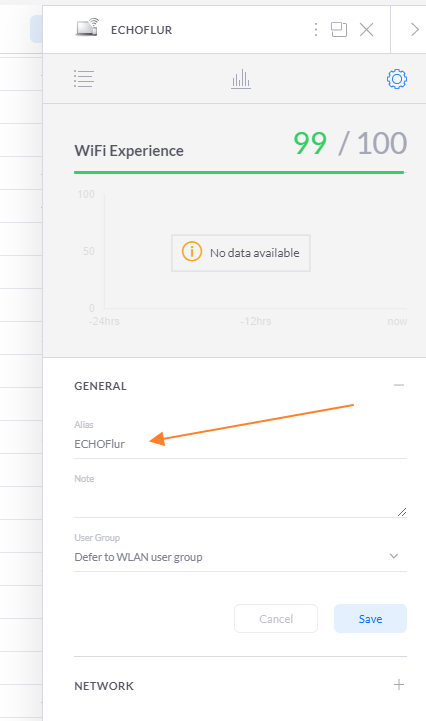This screenshot has height=721, width=426.
Task: Click the green WiFi Experience progress bar
Action: coord(239,172)
